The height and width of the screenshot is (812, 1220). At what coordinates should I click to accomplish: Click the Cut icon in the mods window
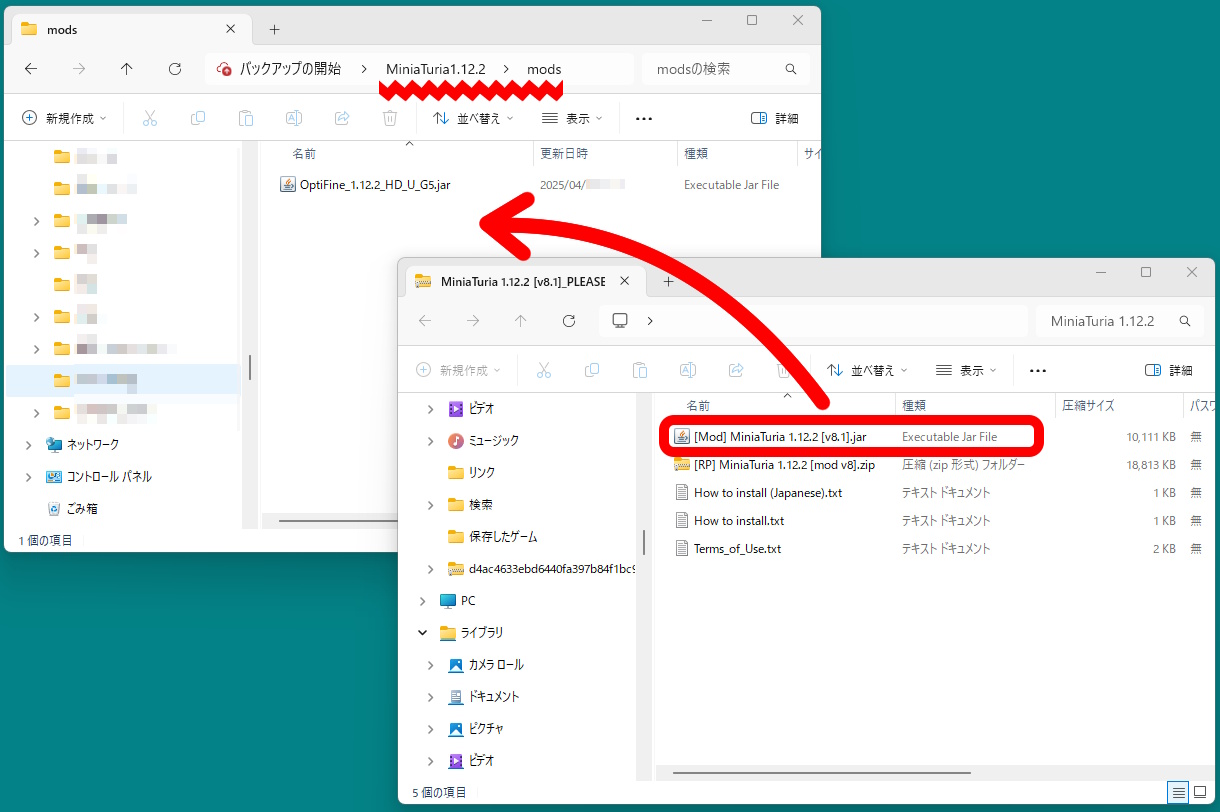point(150,118)
